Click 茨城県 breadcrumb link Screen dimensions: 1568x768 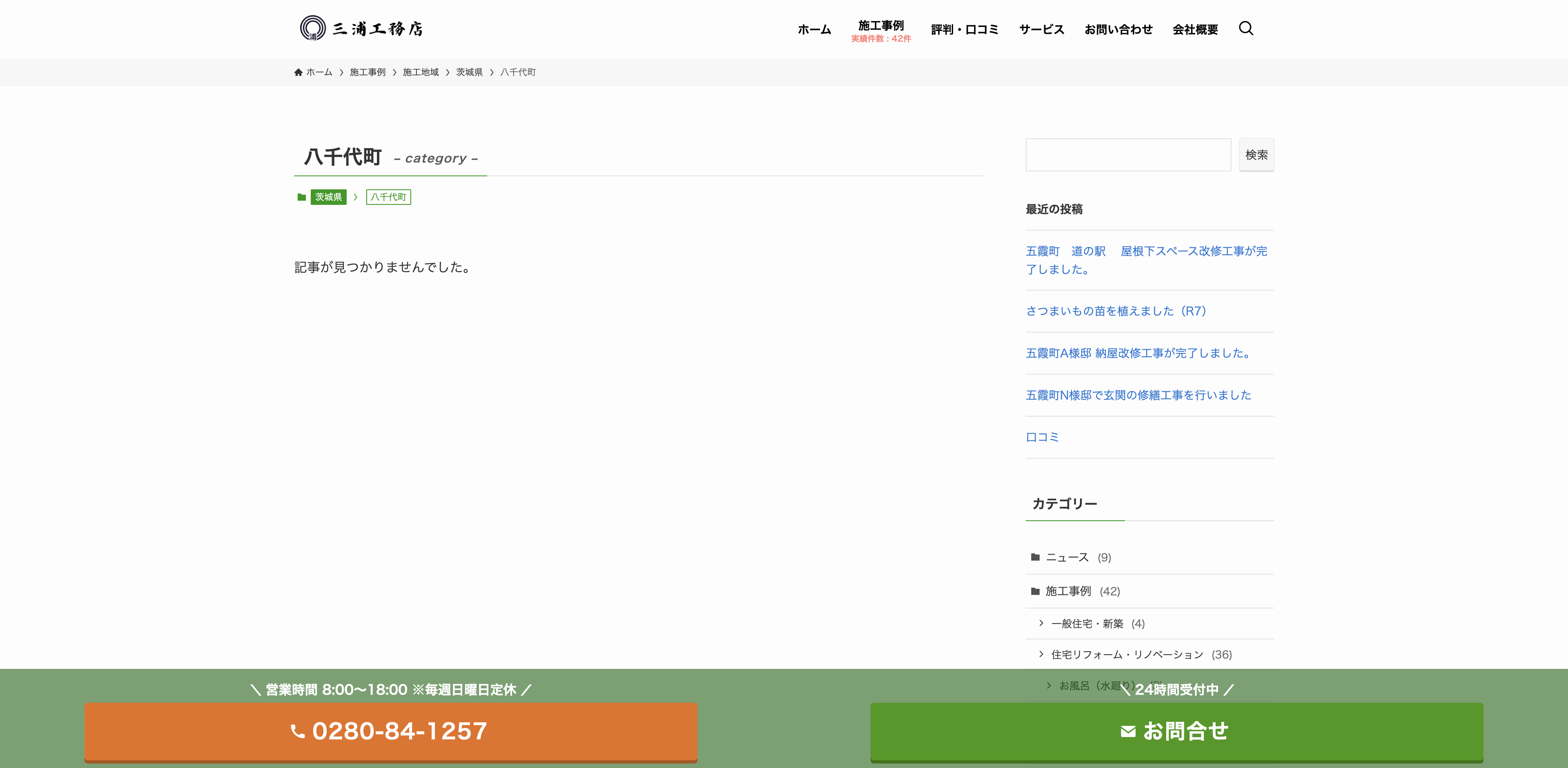click(469, 72)
